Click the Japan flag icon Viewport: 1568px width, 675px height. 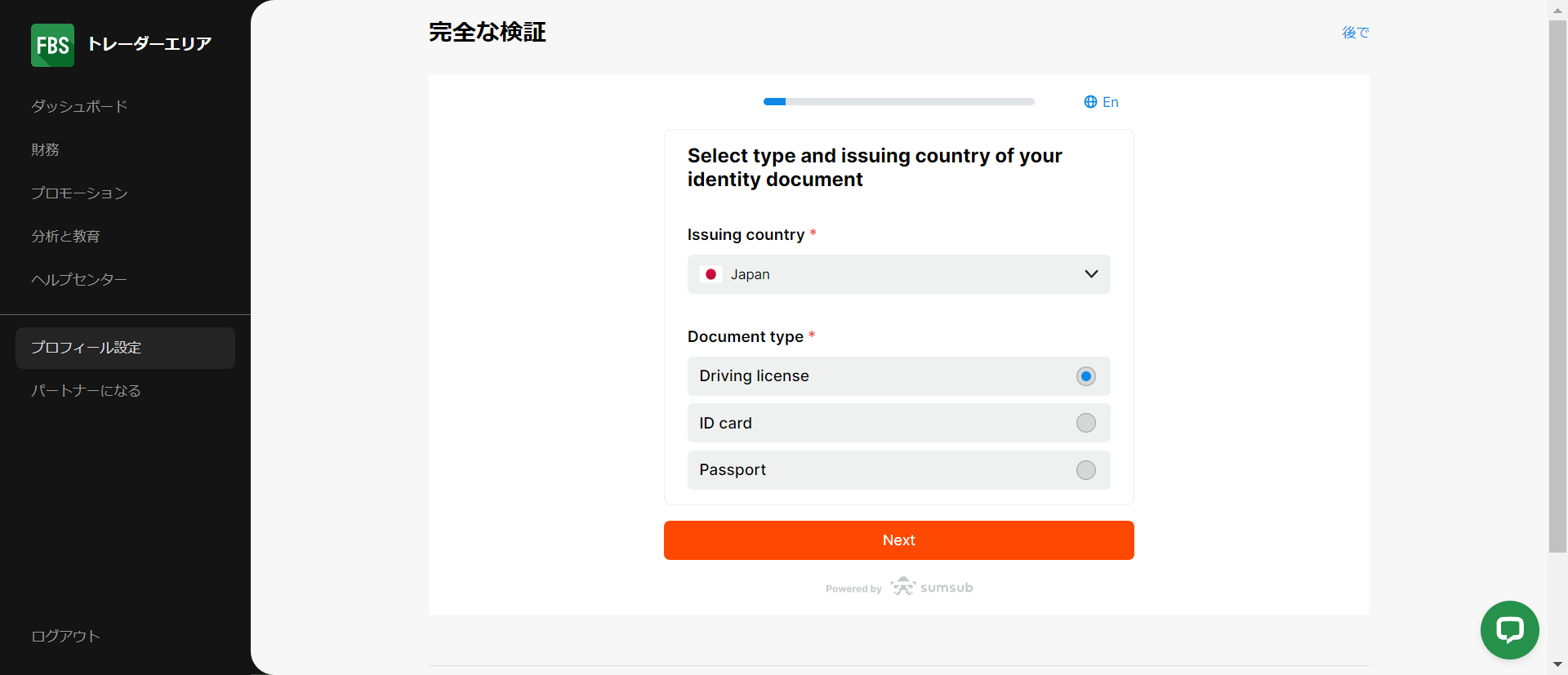point(710,274)
